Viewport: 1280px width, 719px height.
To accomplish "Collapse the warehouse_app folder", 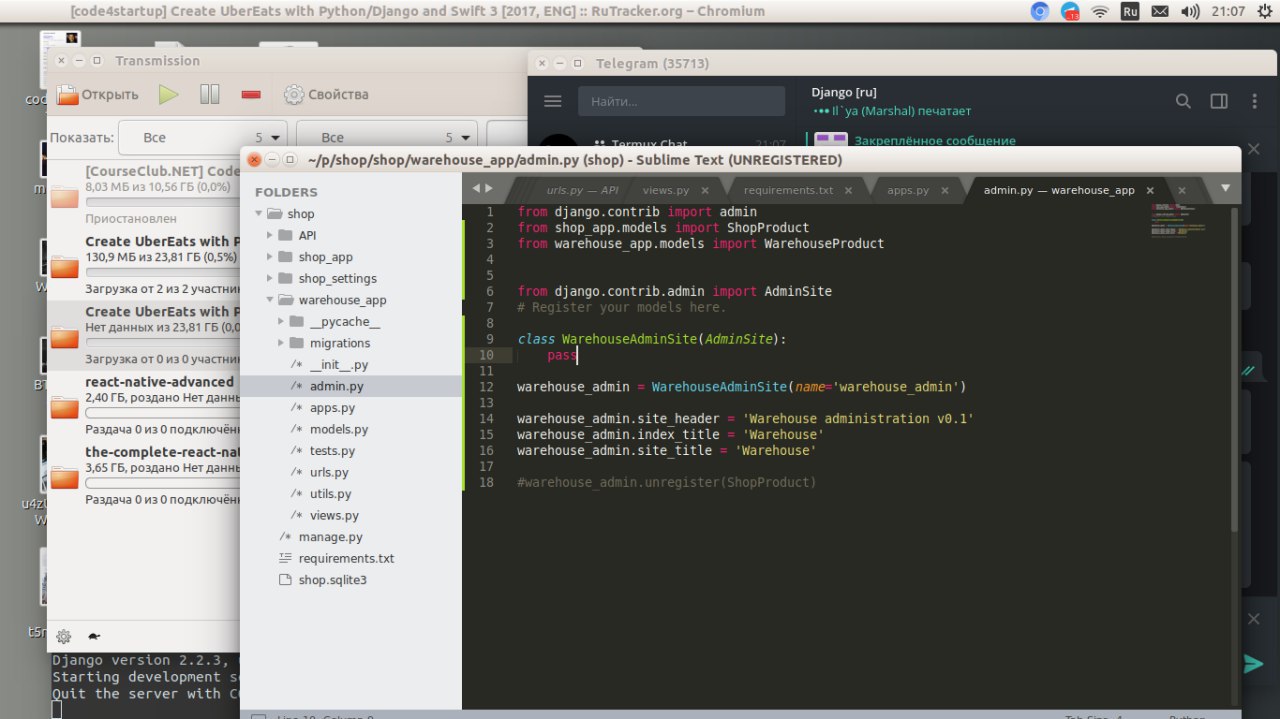I will tap(271, 300).
